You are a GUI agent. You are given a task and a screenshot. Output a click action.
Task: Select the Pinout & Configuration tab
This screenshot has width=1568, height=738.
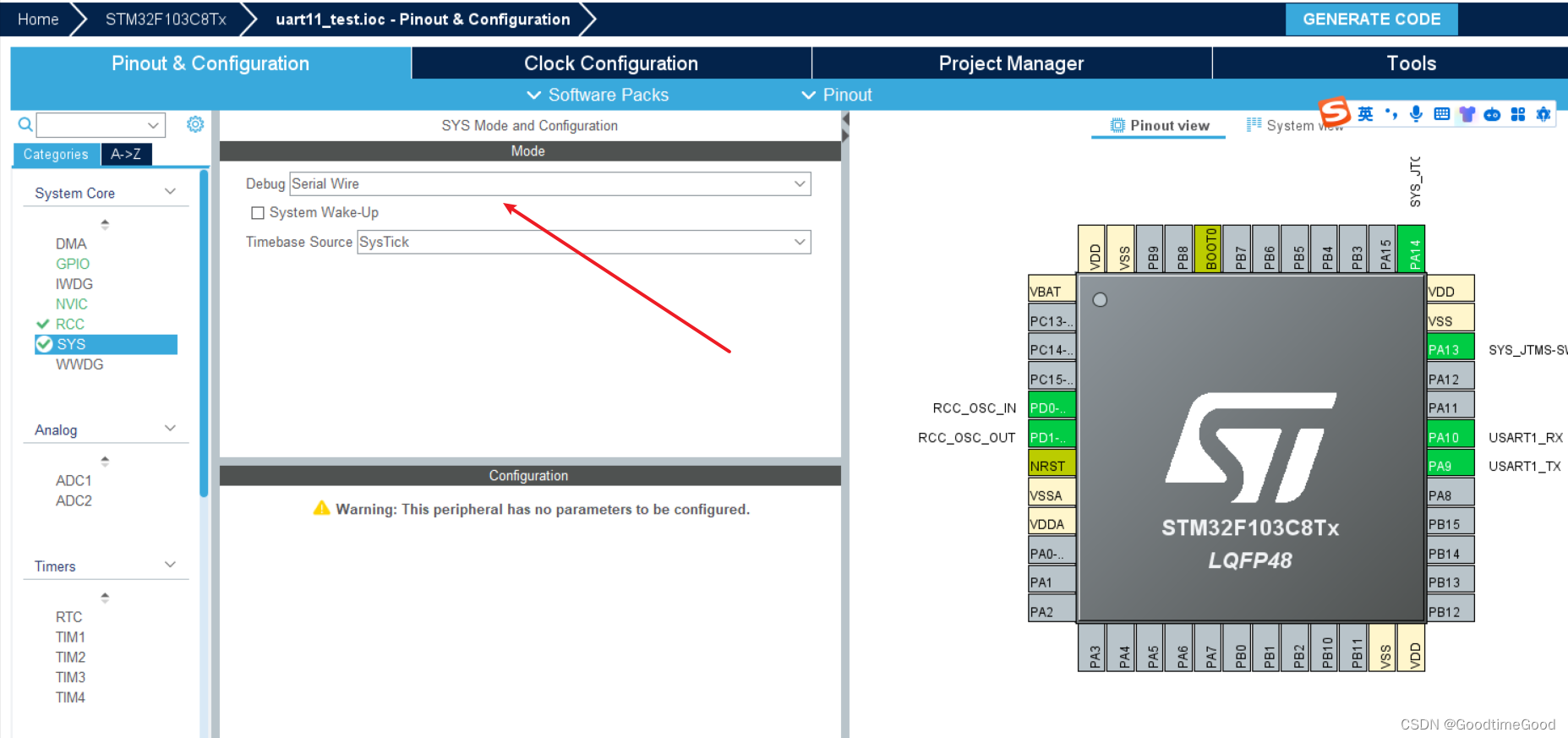click(210, 63)
